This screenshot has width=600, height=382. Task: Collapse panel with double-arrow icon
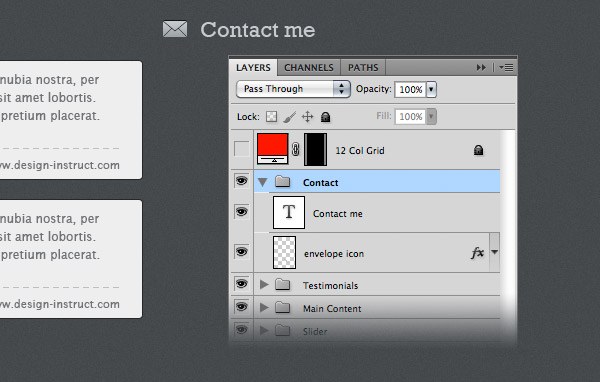481,68
